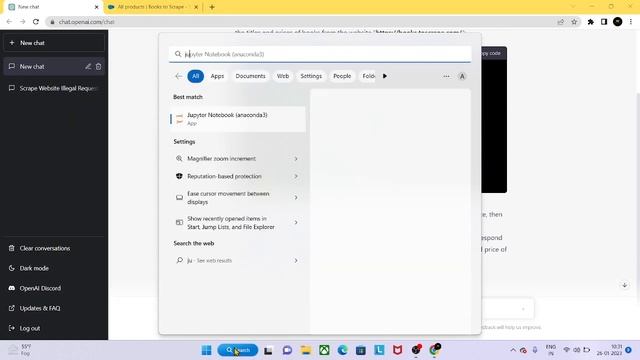This screenshot has height=360, width=640.
Task: Click scroll-to-bottom arrow in chat
Action: pyautogui.click(x=624, y=285)
